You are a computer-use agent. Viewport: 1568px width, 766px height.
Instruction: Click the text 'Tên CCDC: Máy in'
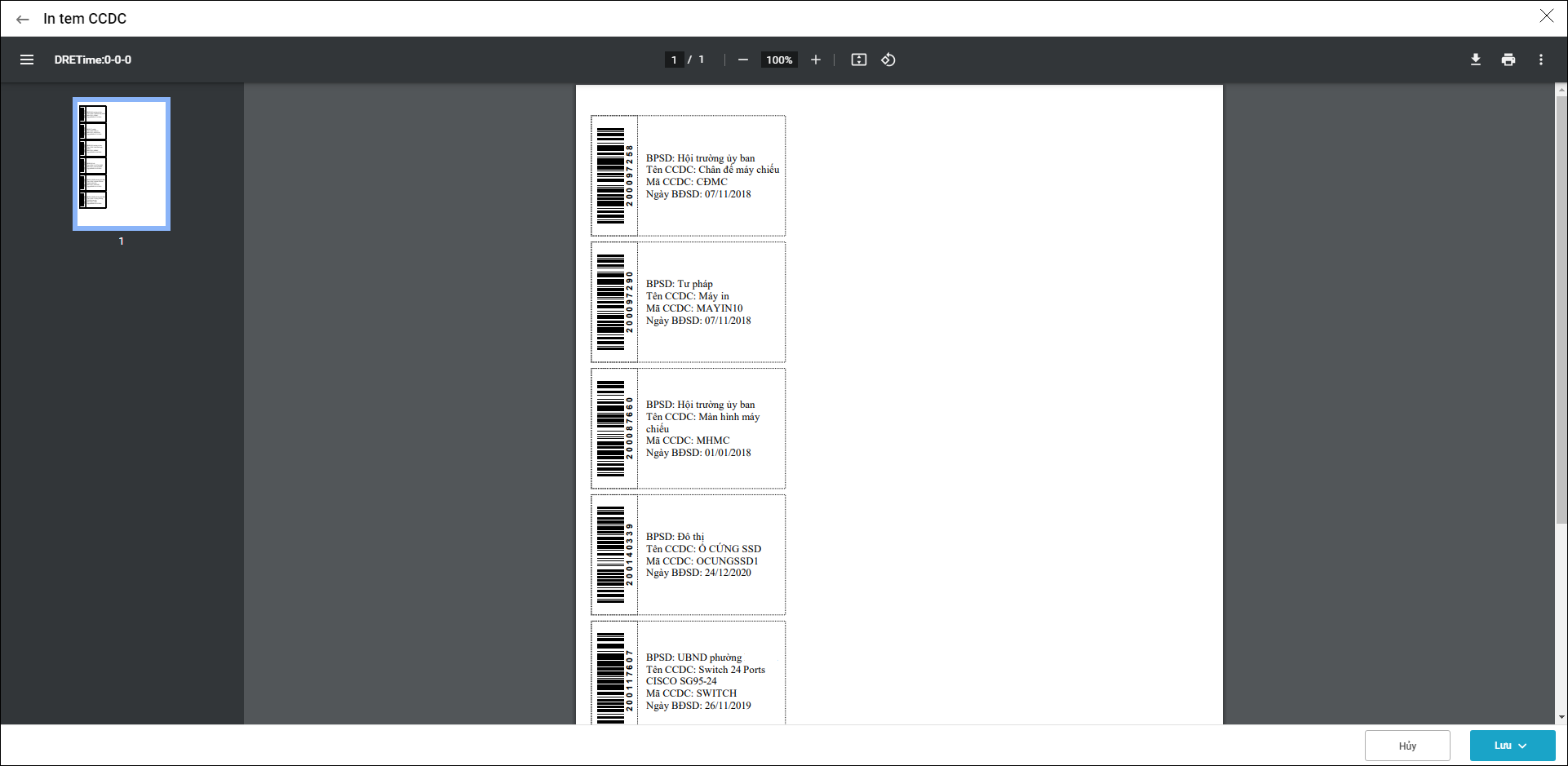(688, 296)
